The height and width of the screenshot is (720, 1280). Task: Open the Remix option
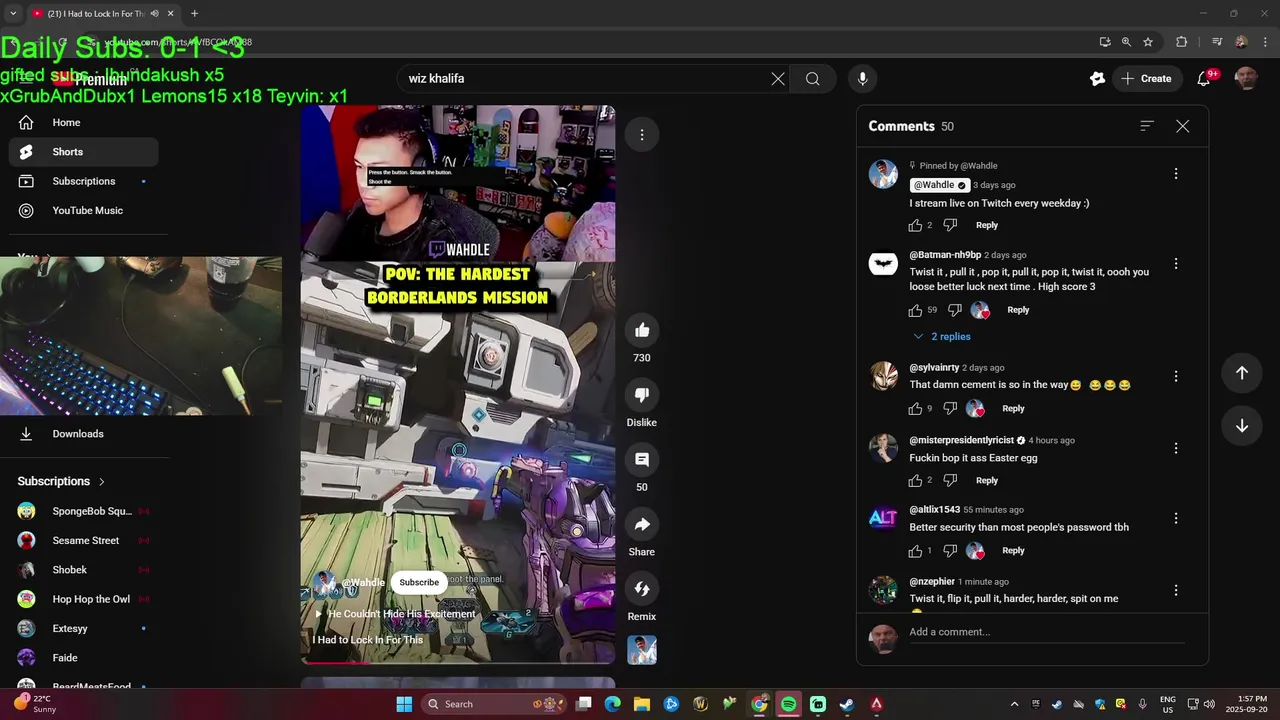pos(642,589)
